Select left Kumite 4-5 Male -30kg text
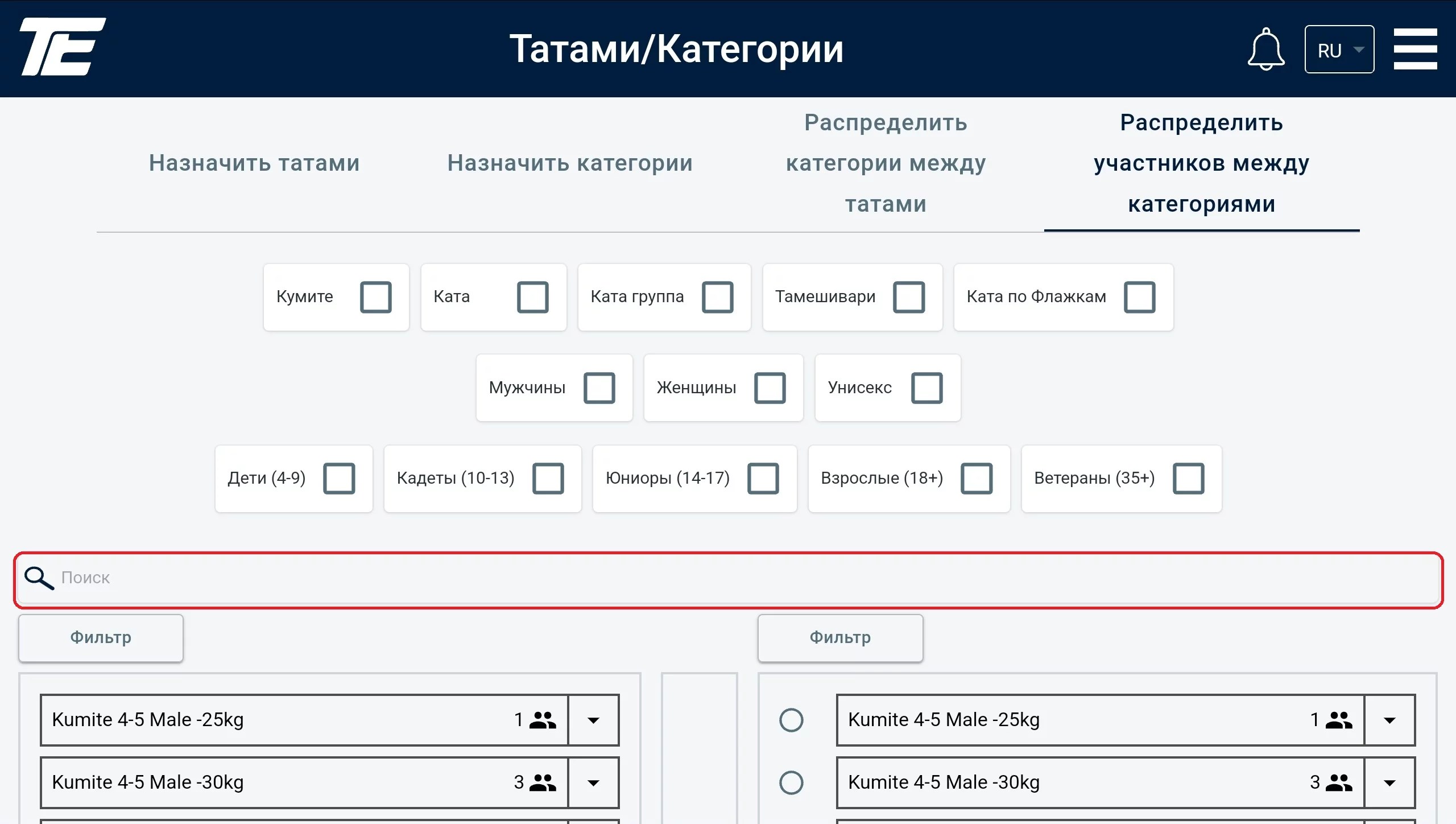Image resolution: width=1456 pixels, height=824 pixels. coord(148,783)
